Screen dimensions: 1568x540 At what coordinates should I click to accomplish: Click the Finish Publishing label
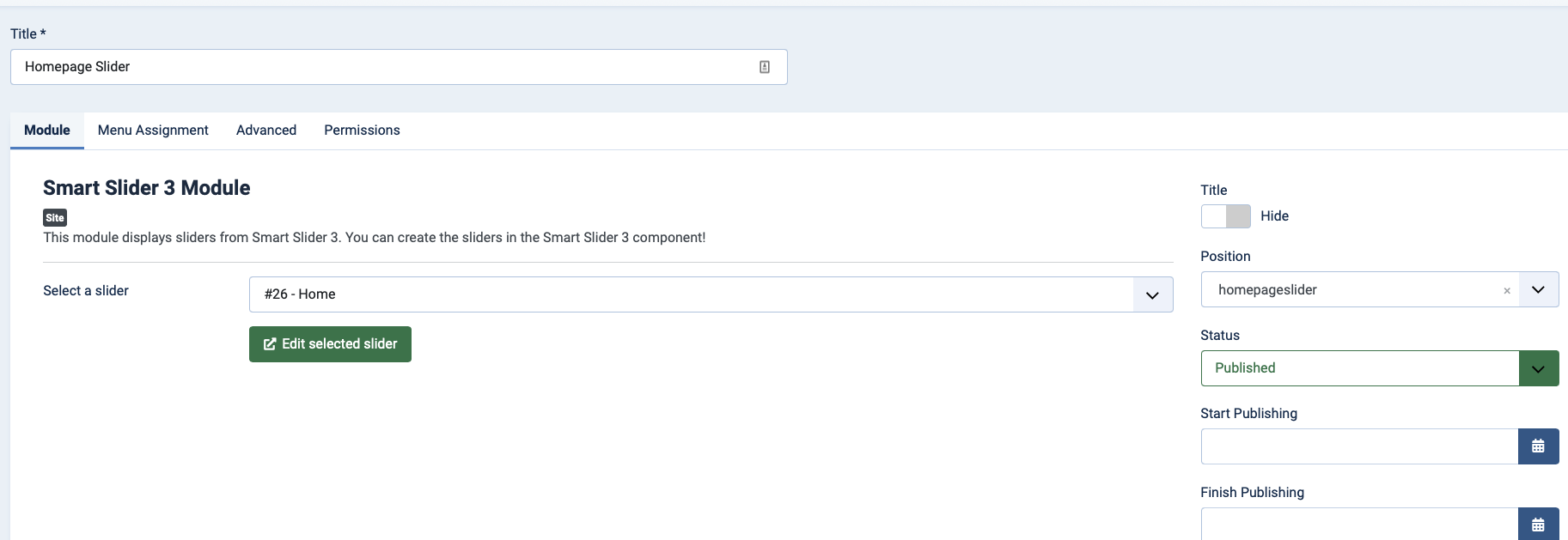click(x=1252, y=493)
